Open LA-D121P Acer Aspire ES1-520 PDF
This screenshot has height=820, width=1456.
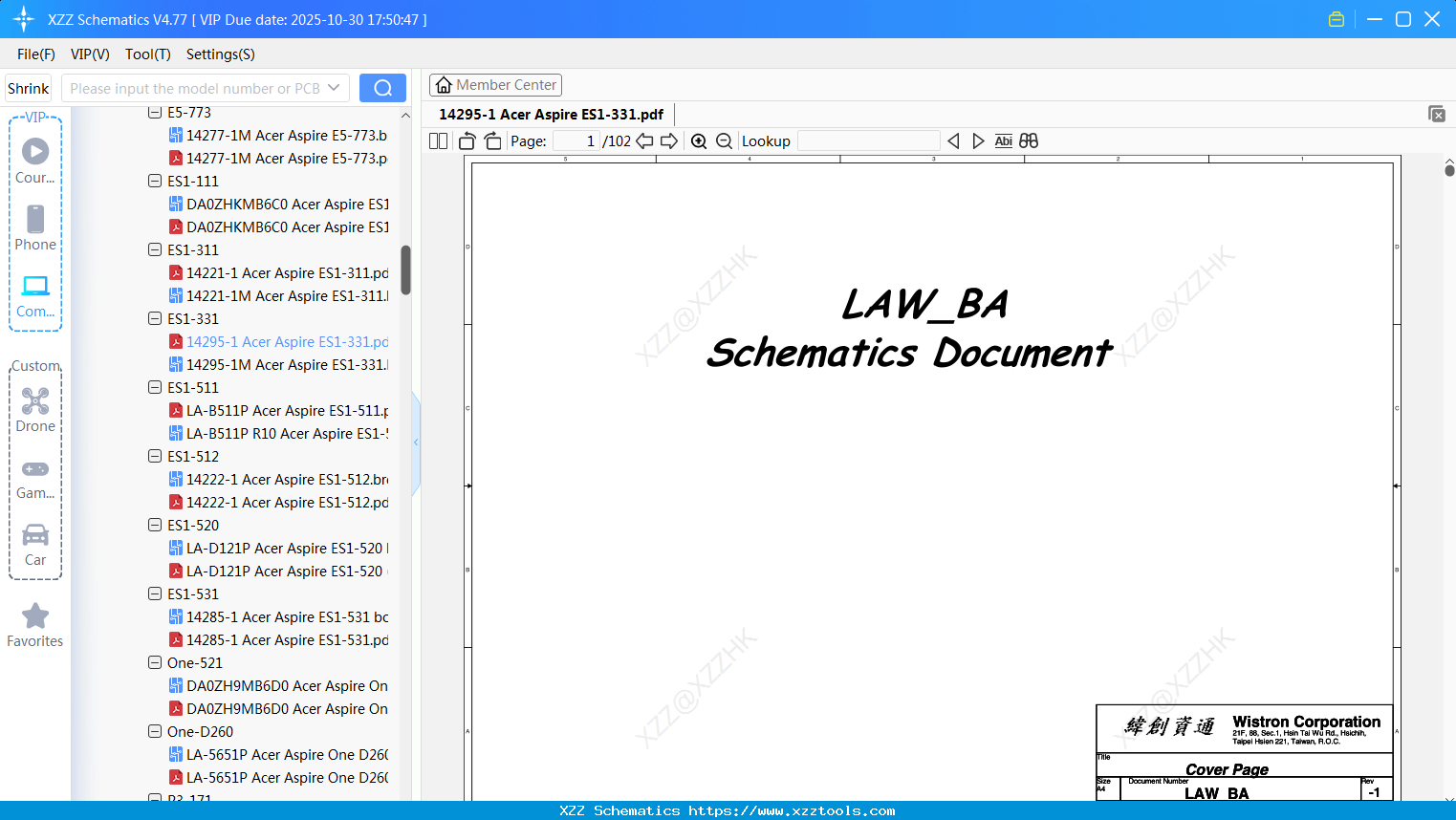point(278,572)
